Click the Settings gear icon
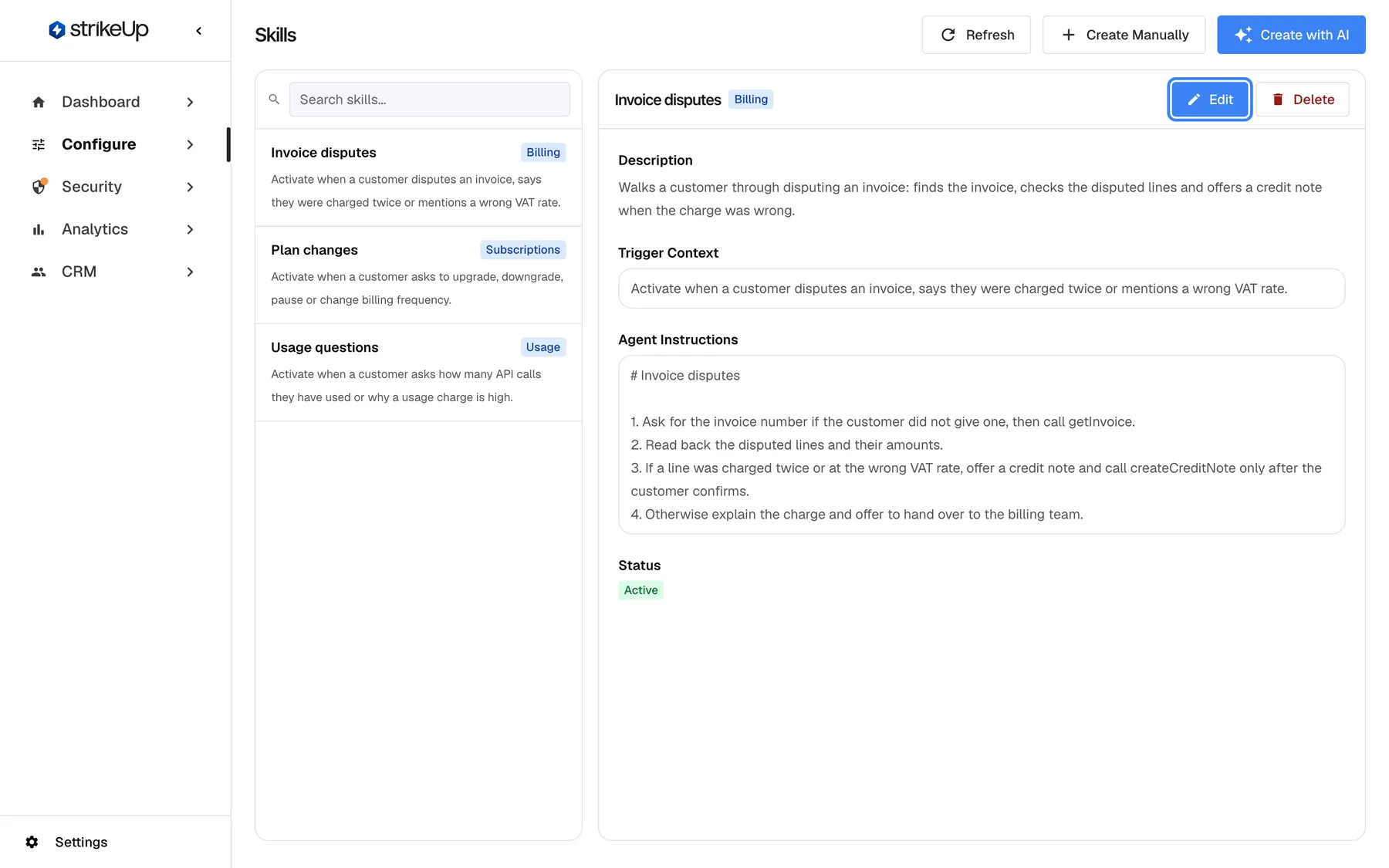Screen dimensions: 1389x868 [x=32, y=842]
